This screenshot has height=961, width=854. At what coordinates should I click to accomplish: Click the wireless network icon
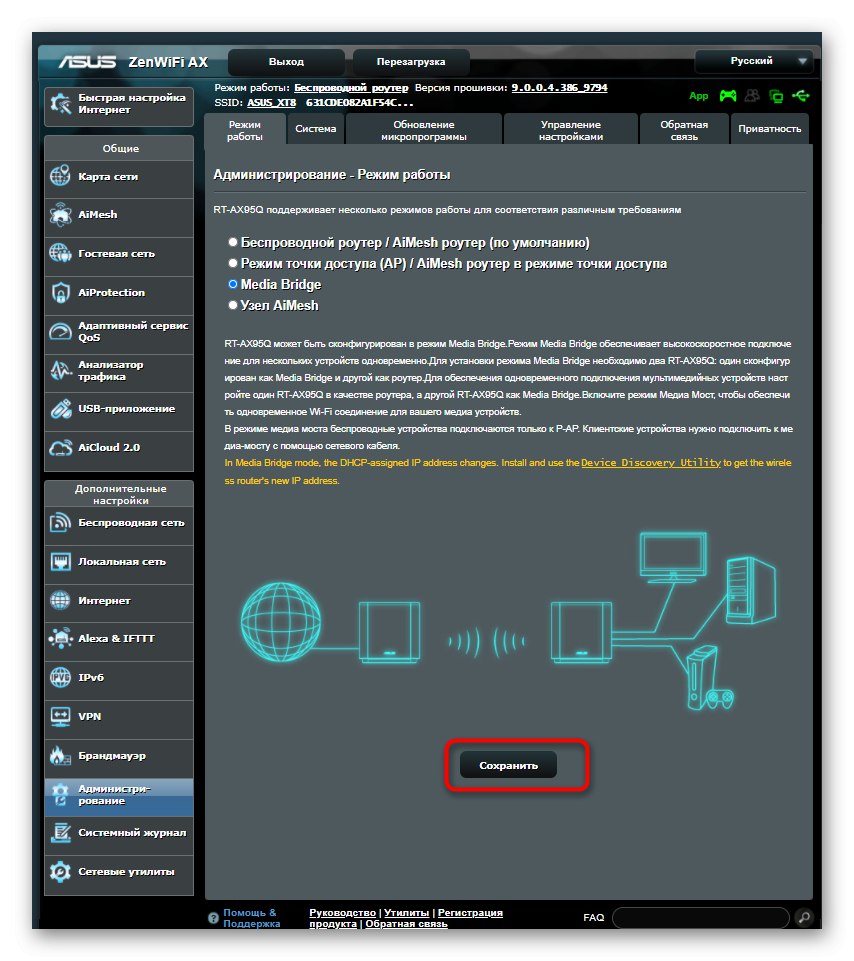tap(60, 523)
